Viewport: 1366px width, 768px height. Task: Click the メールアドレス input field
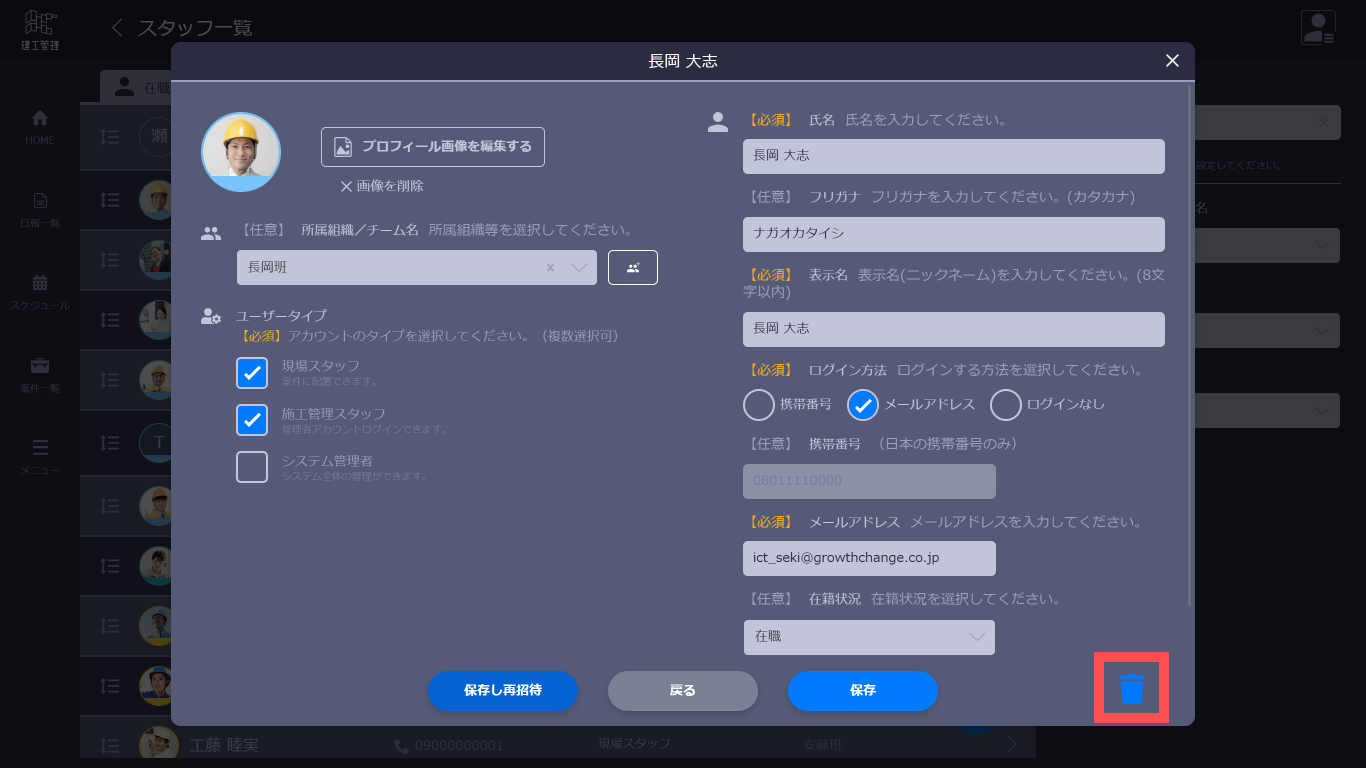[870, 558]
